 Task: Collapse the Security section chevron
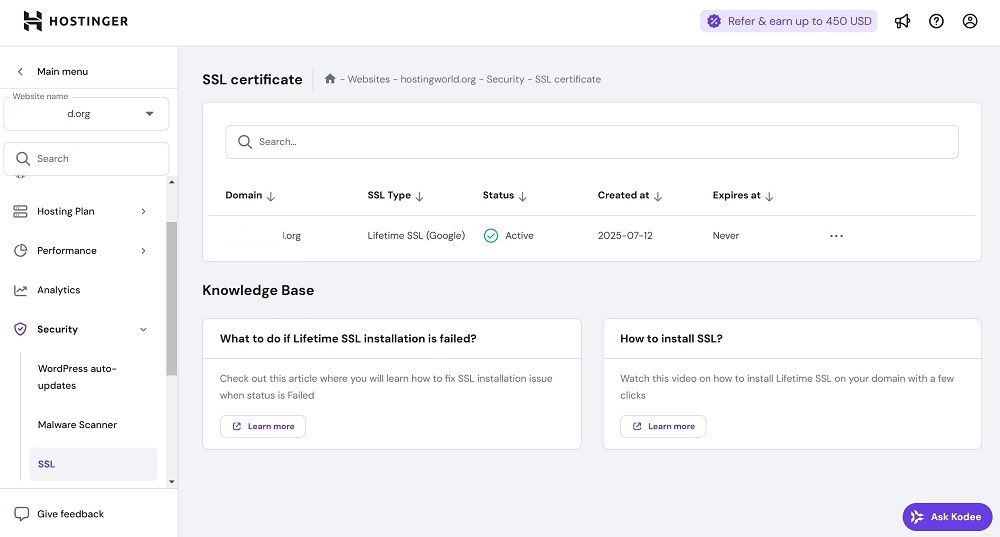[x=143, y=330]
